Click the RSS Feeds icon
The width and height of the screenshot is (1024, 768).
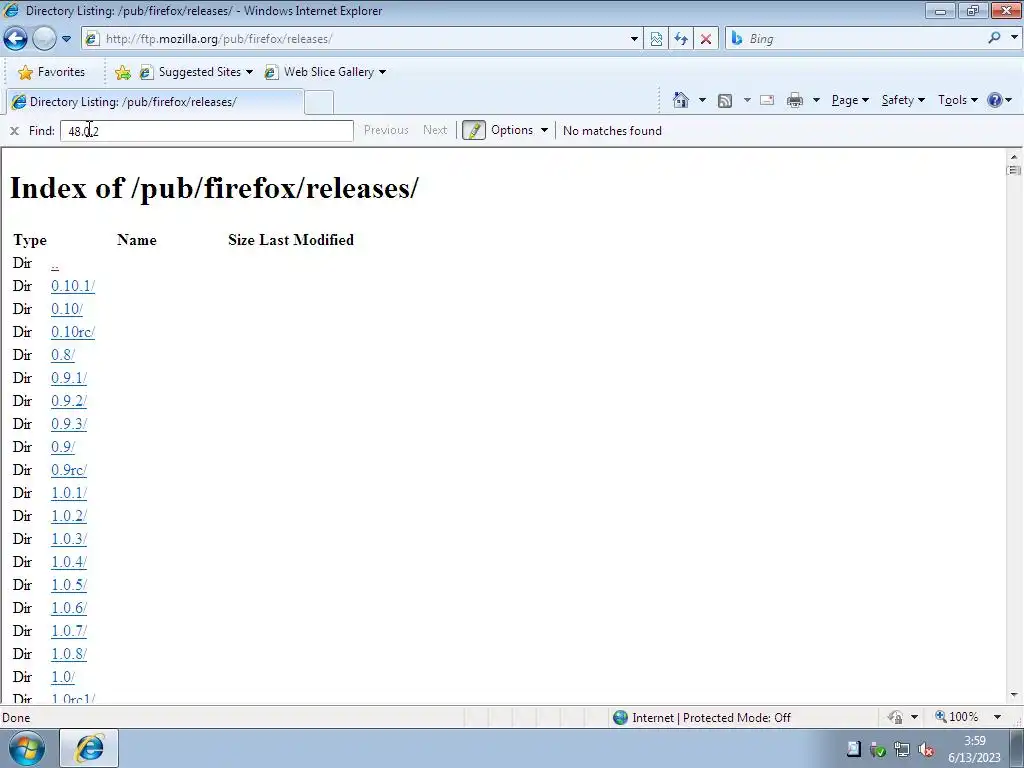(x=725, y=101)
